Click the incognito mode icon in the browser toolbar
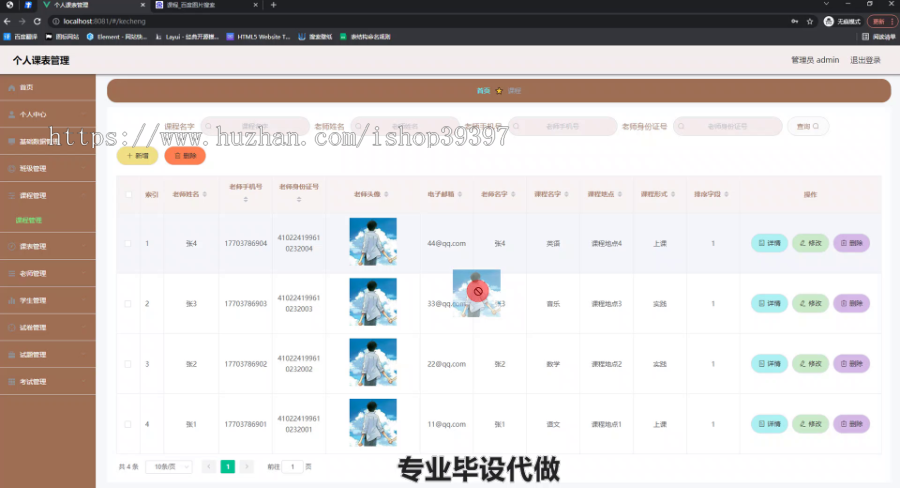Image resolution: width=900 pixels, height=488 pixels. tap(828, 21)
